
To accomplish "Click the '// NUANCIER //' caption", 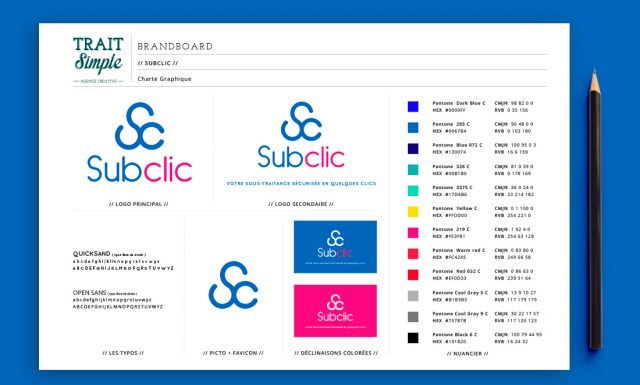I will tap(467, 354).
